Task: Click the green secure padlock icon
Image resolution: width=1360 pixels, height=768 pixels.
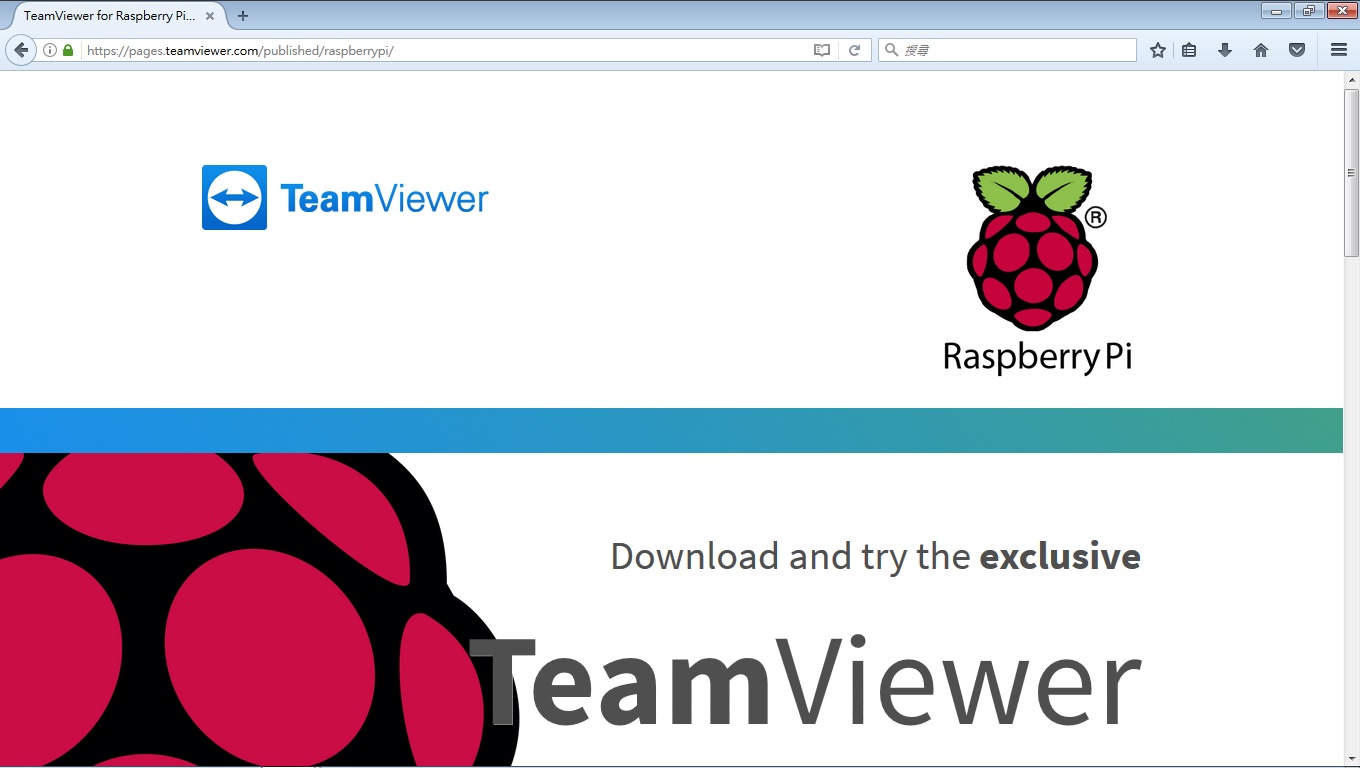Action: pos(68,50)
